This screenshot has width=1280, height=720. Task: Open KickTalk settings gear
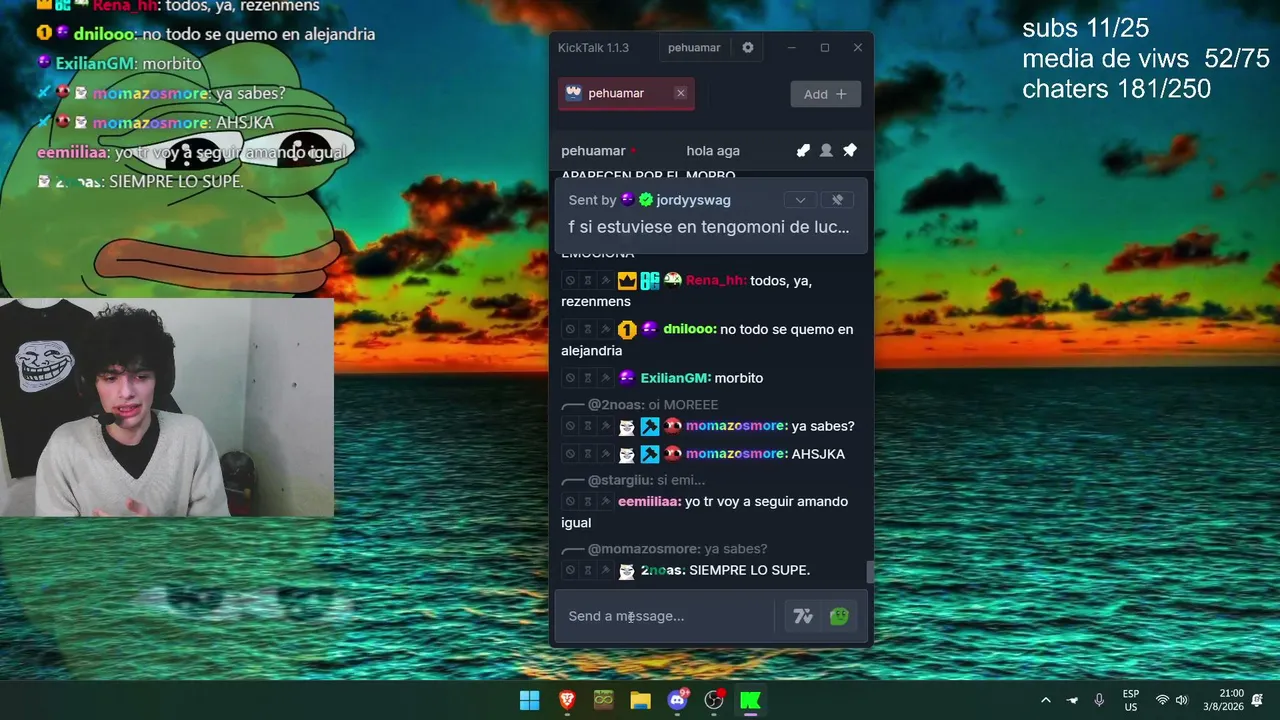click(x=747, y=47)
